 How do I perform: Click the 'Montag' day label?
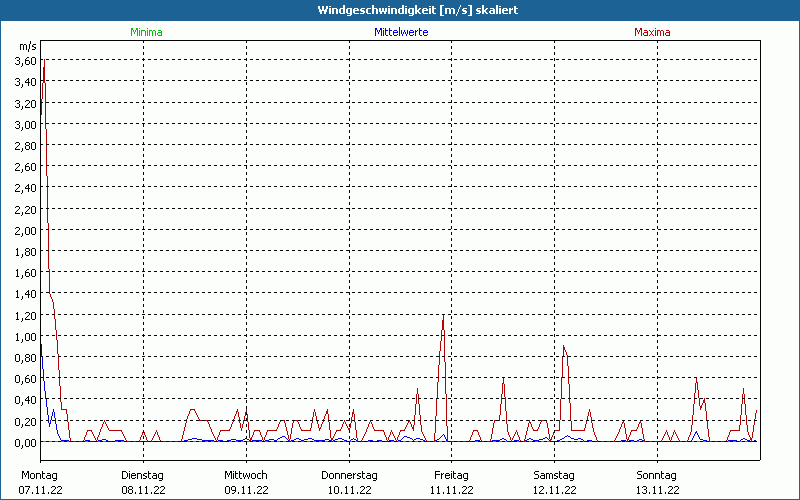tap(40, 476)
